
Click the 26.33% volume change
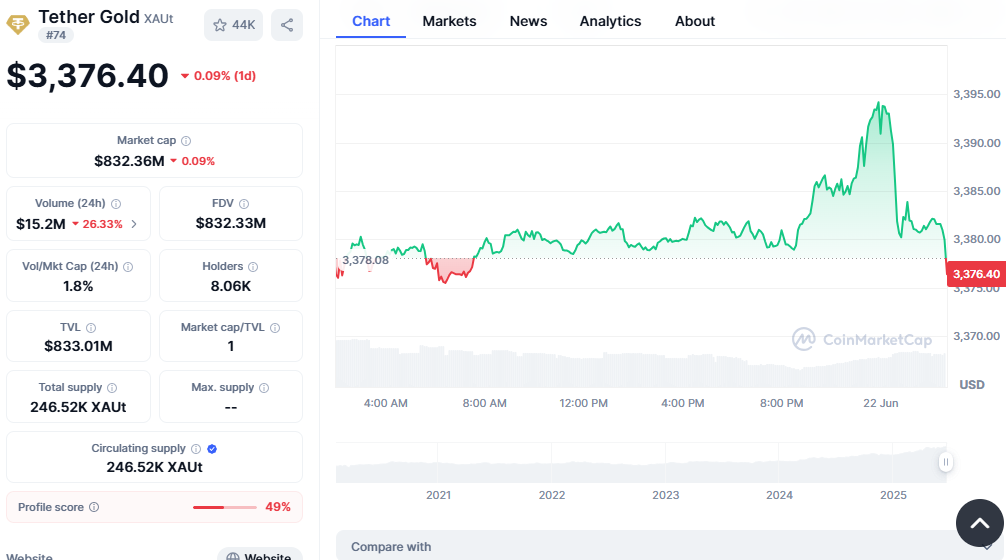[97, 224]
